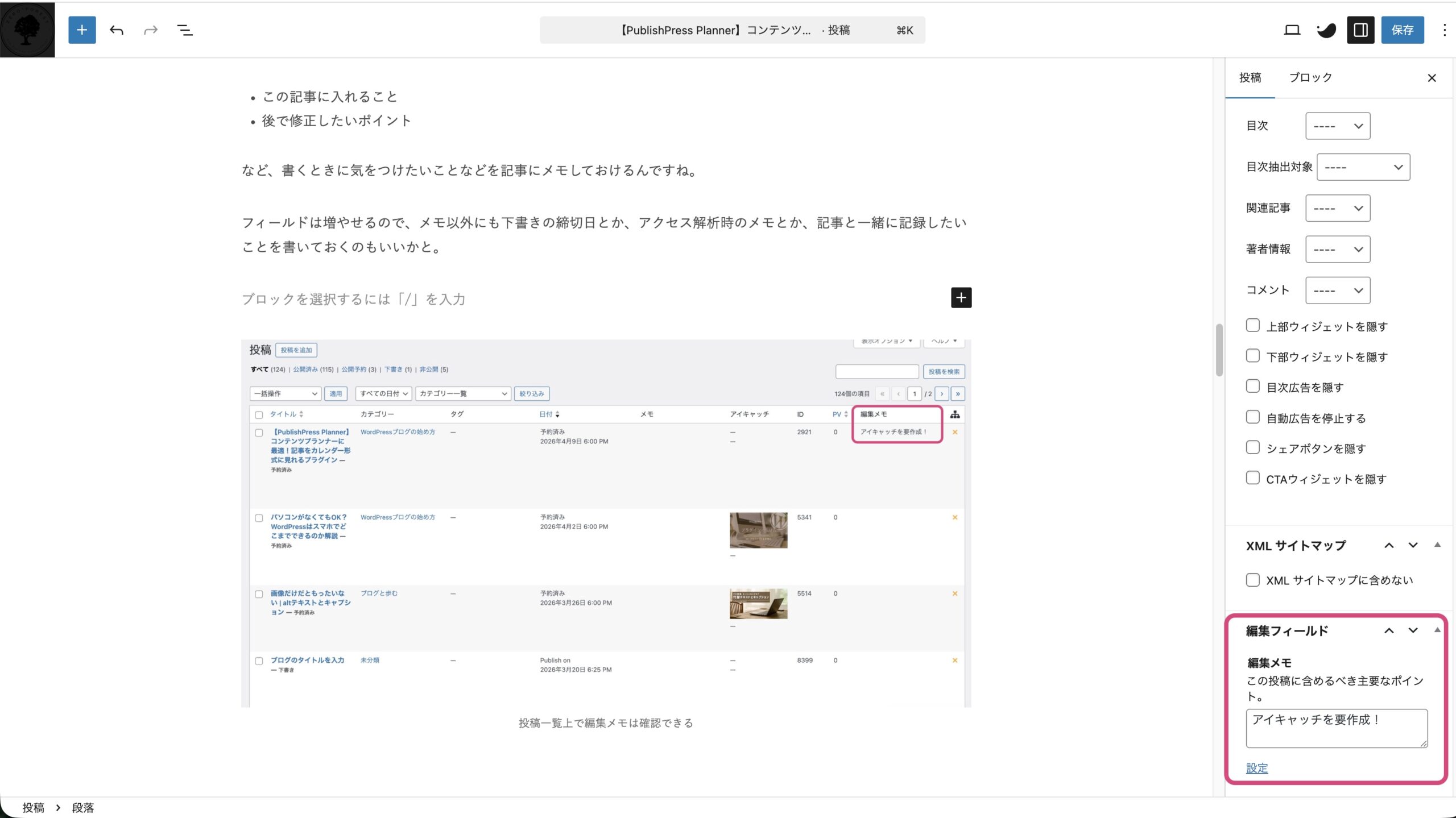Open the 目次 dropdown

click(x=1337, y=126)
